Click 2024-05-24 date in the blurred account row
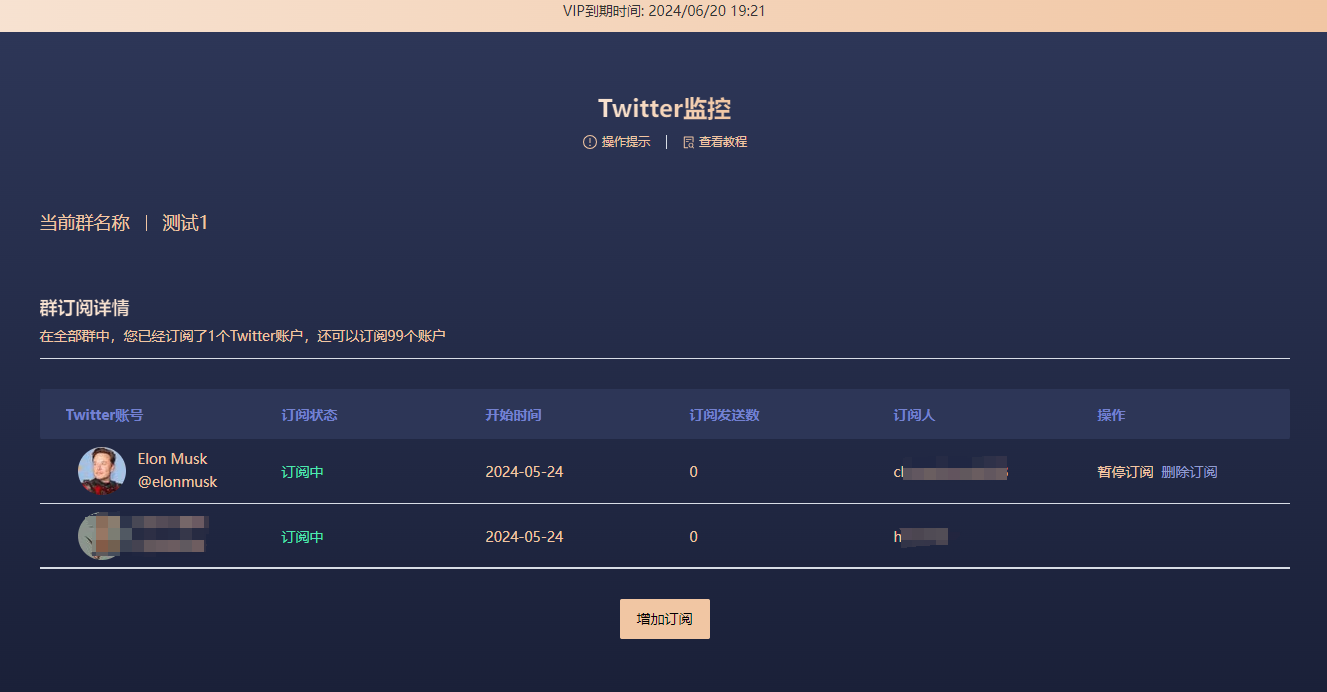 (x=525, y=537)
